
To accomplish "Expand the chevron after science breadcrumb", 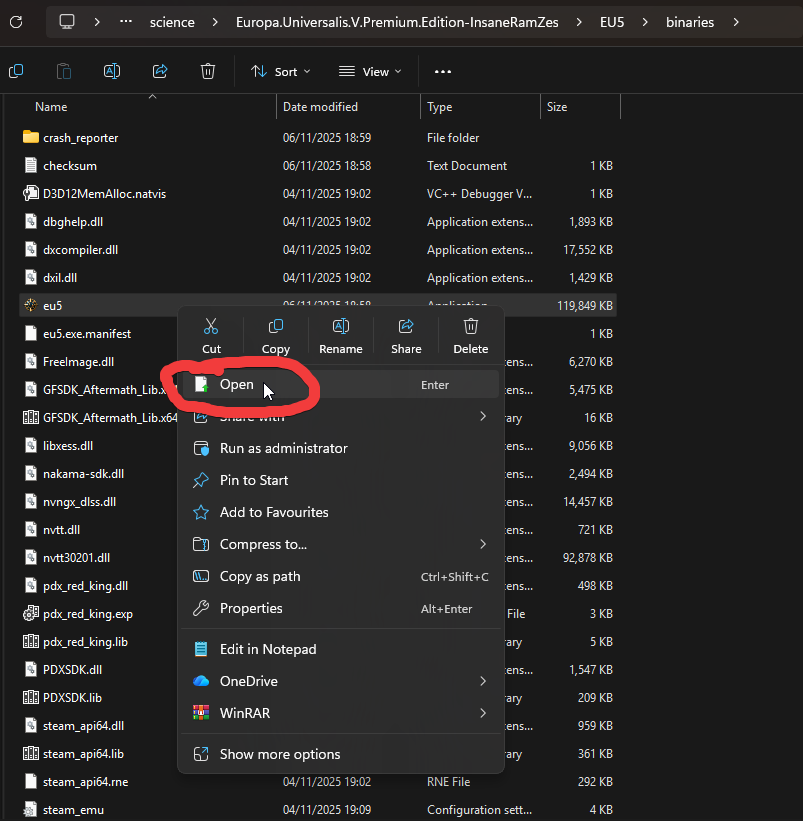I will (x=215, y=22).
